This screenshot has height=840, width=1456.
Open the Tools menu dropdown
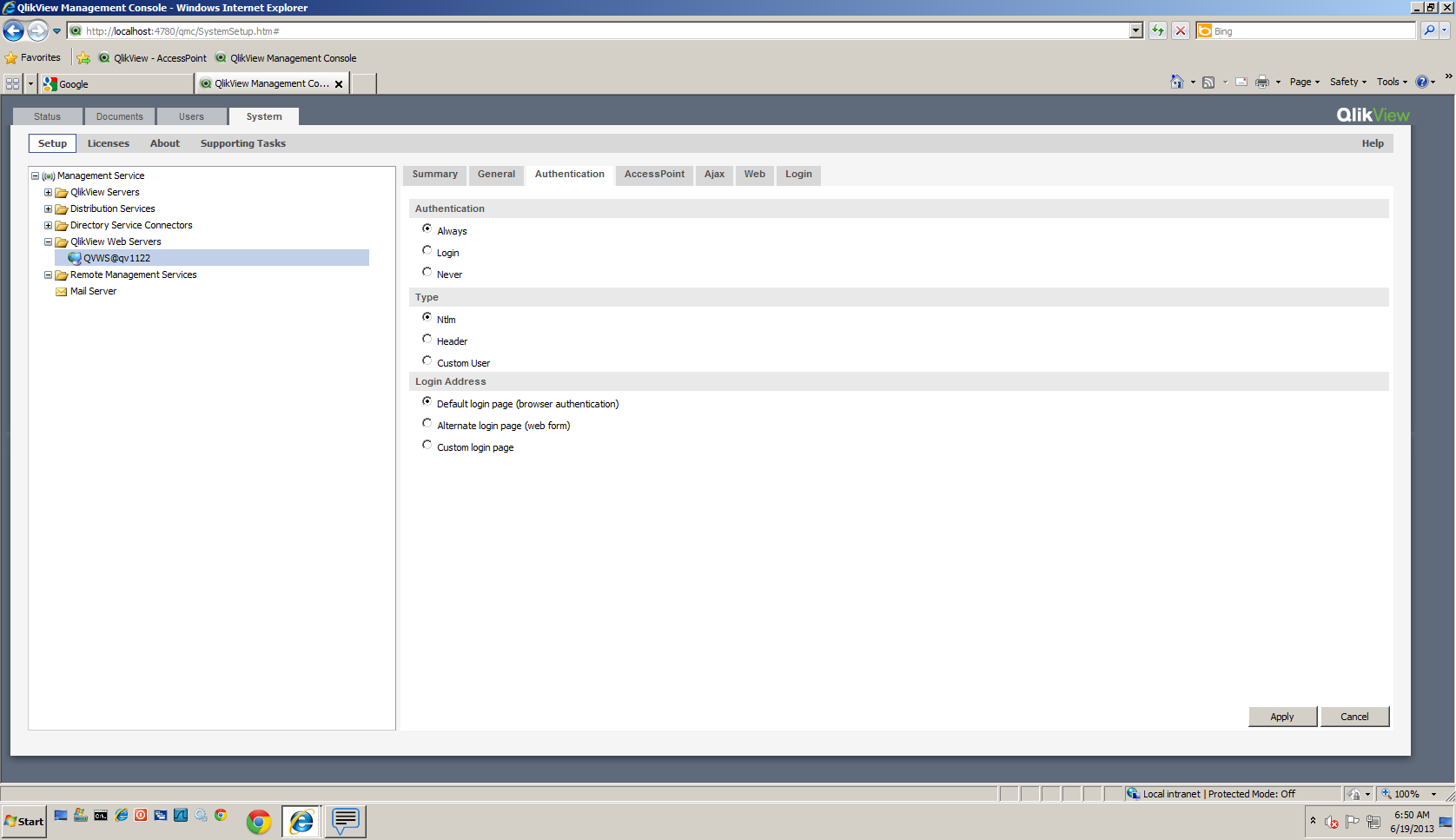pos(1392,82)
